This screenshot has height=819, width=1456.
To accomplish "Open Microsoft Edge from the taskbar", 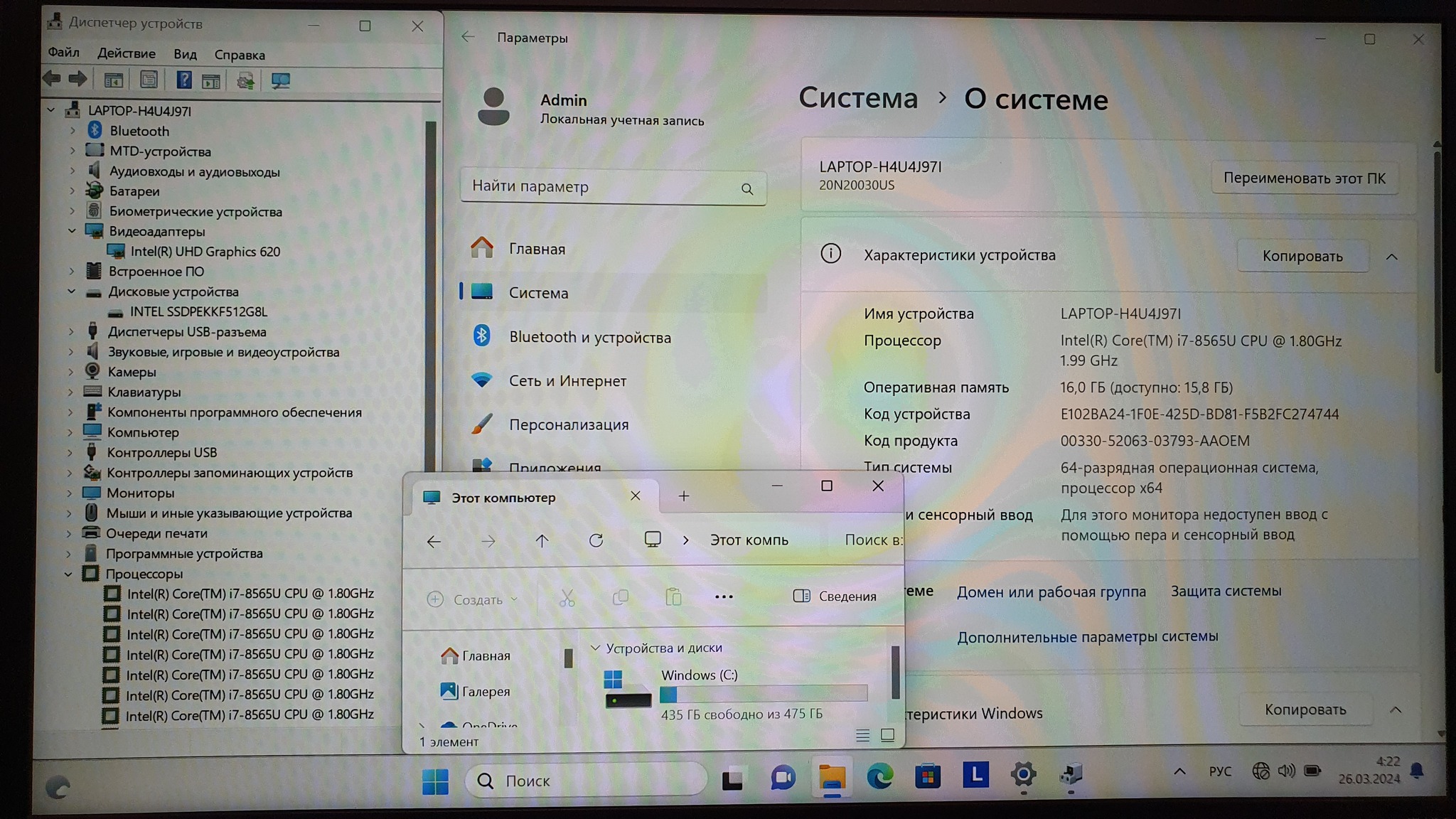I will coord(879,776).
